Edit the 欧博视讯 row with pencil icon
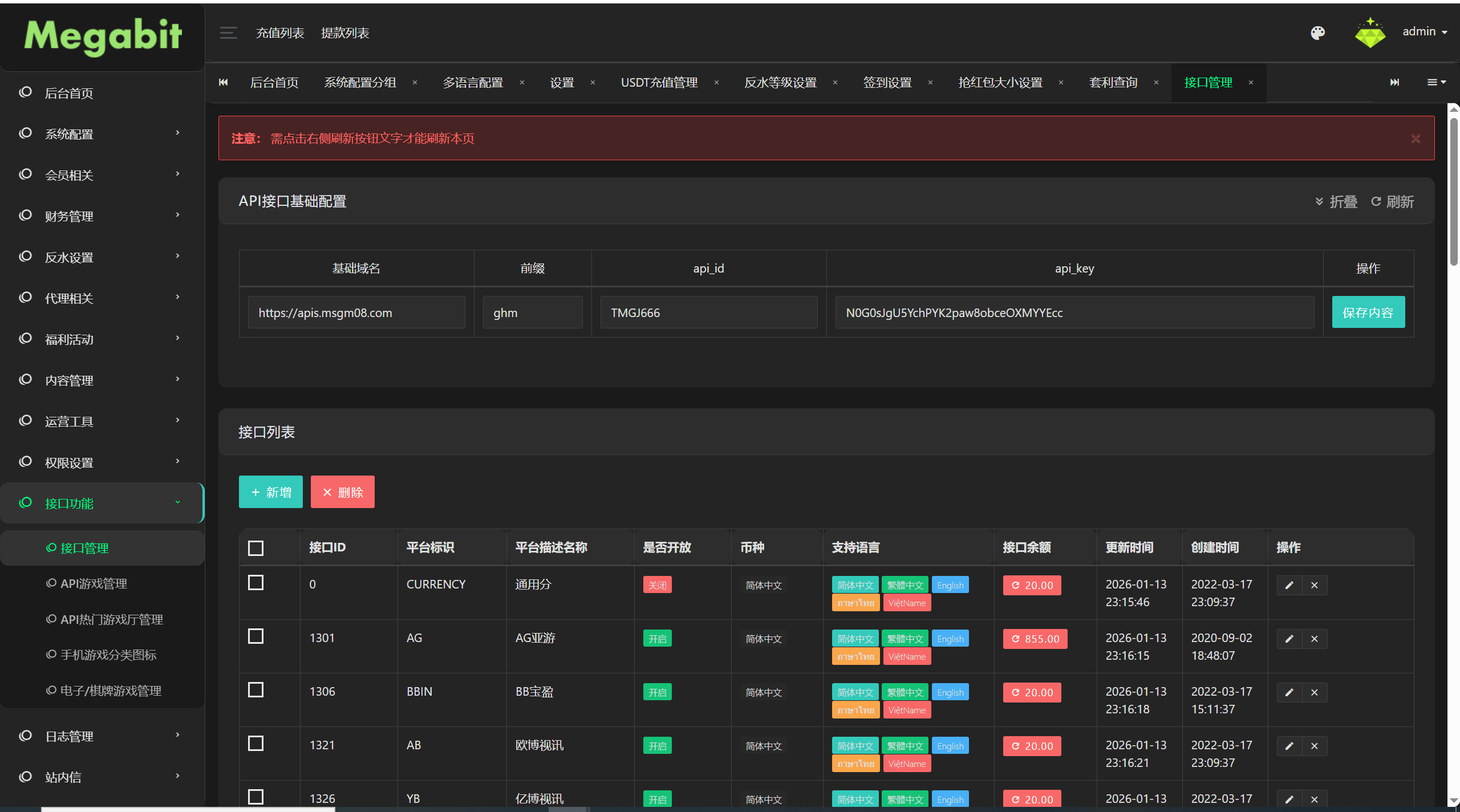Image resolution: width=1460 pixels, height=812 pixels. (1289, 746)
